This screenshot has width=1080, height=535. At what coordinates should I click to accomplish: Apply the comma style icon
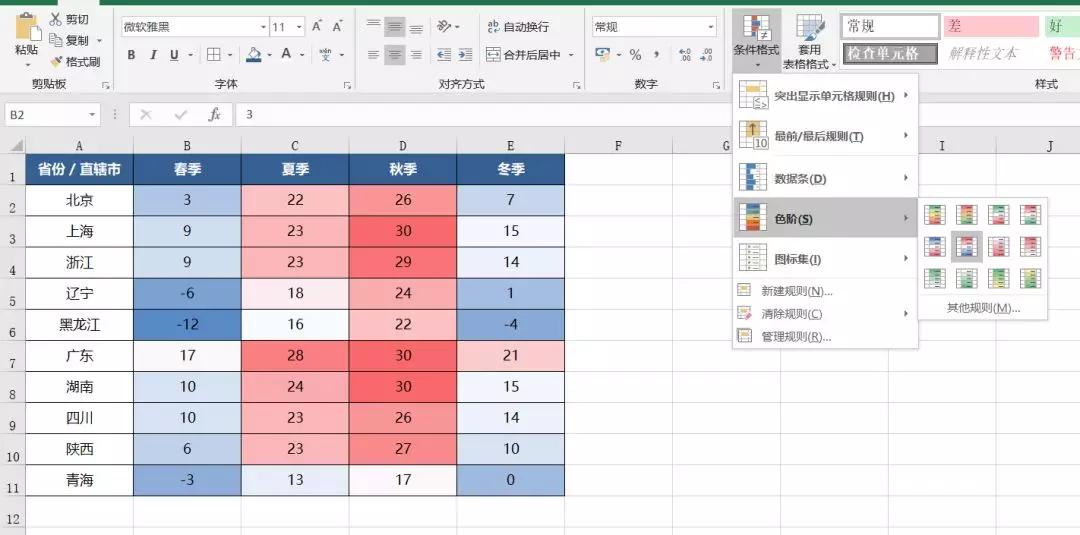pos(656,55)
